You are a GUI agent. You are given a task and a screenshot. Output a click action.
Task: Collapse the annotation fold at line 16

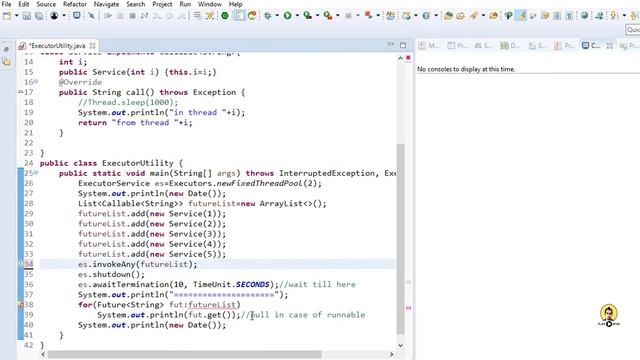[36, 82]
